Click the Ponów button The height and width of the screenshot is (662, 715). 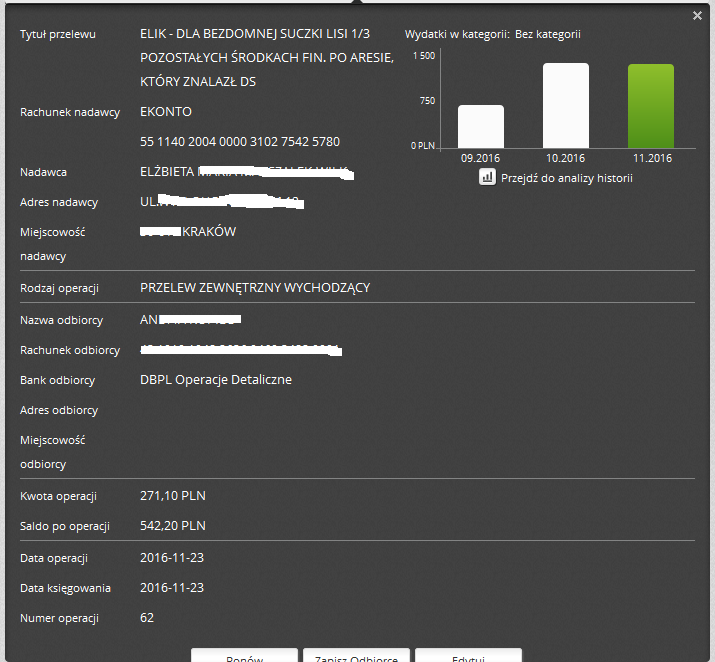(x=244, y=655)
